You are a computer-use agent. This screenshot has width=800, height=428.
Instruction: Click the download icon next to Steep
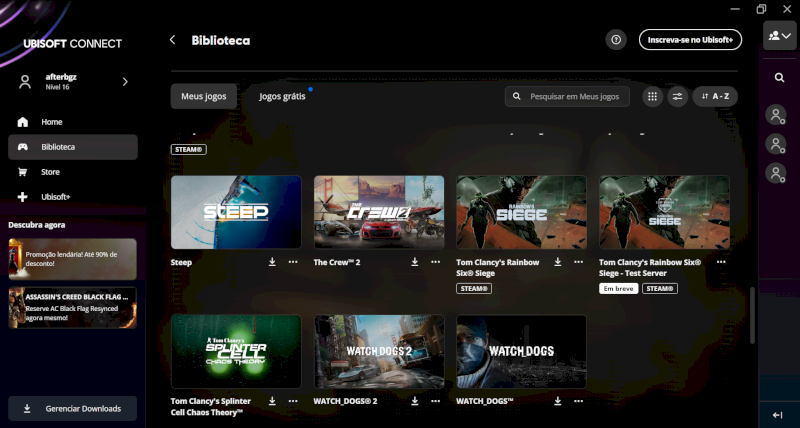tap(272, 262)
